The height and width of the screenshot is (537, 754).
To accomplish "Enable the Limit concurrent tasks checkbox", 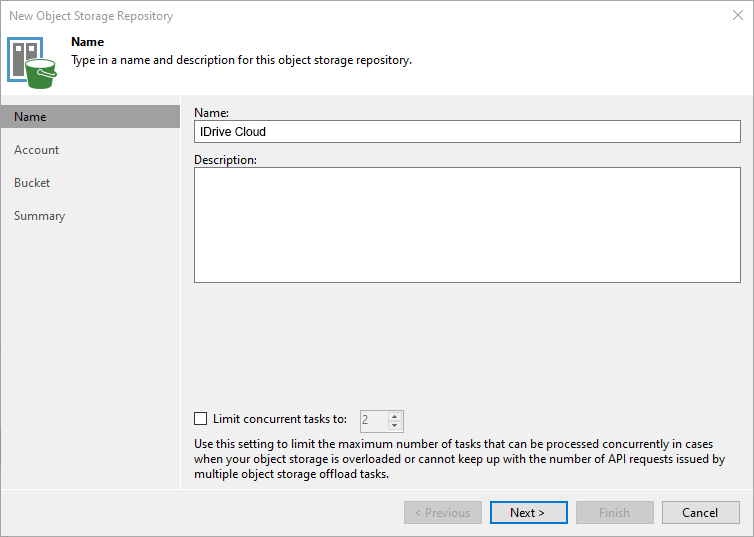I will (x=201, y=419).
